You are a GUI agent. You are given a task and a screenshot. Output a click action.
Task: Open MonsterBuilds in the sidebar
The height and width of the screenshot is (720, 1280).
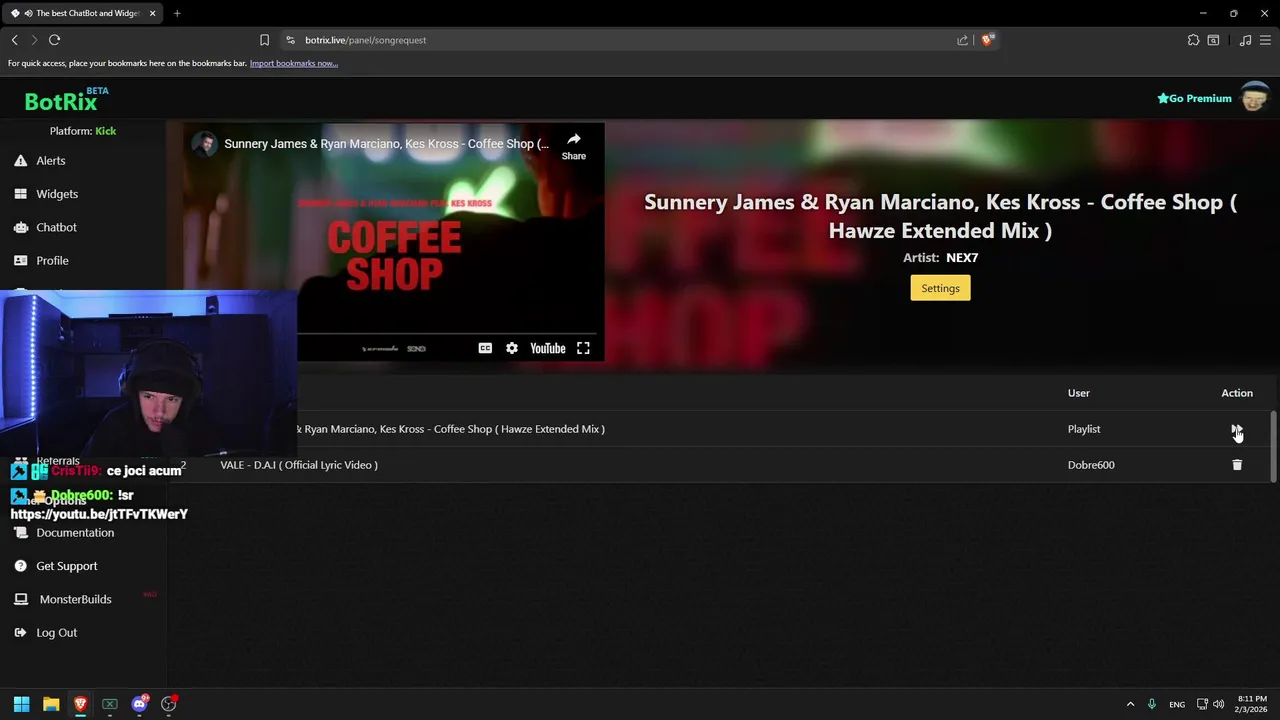coord(75,599)
